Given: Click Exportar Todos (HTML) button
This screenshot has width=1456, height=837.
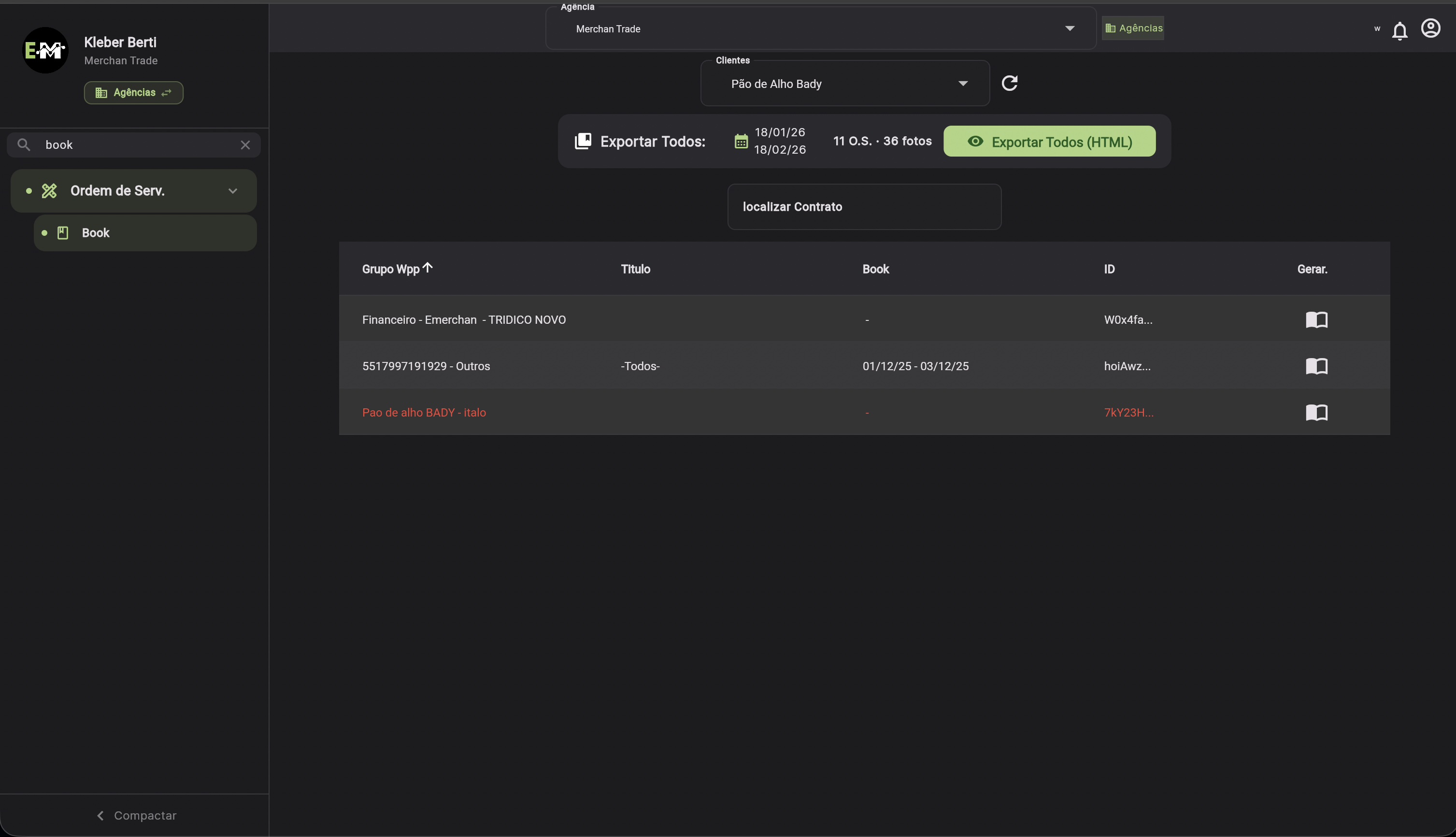Looking at the screenshot, I should (1049, 142).
